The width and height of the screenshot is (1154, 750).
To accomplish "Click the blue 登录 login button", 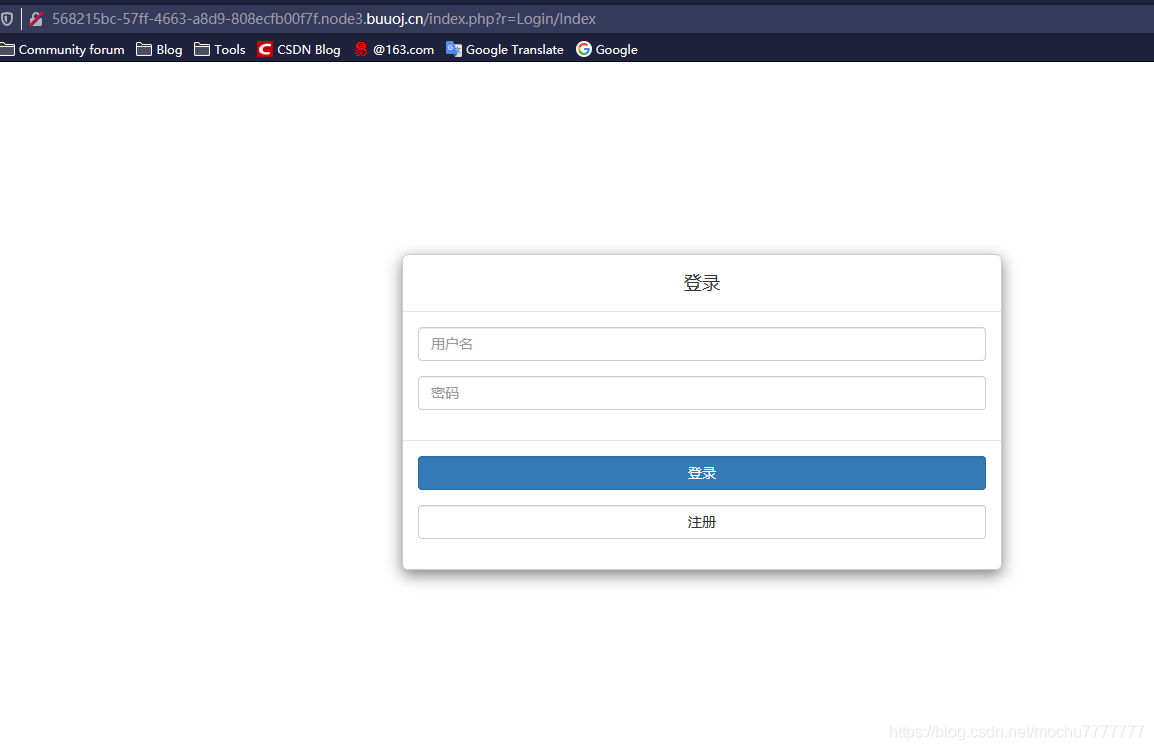I will pyautogui.click(x=701, y=473).
